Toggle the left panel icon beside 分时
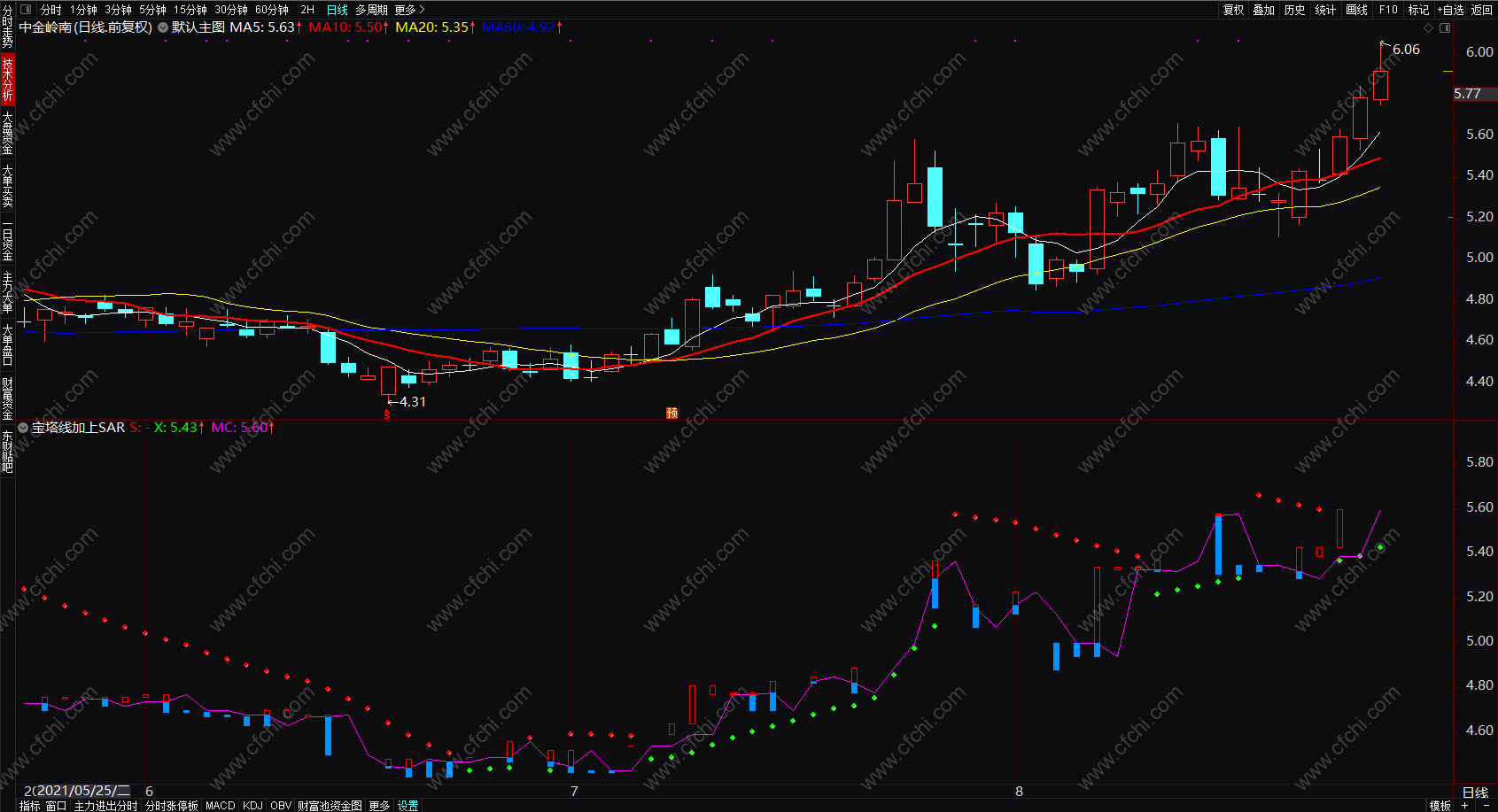Viewport: 1498px width, 812px height. (26, 10)
